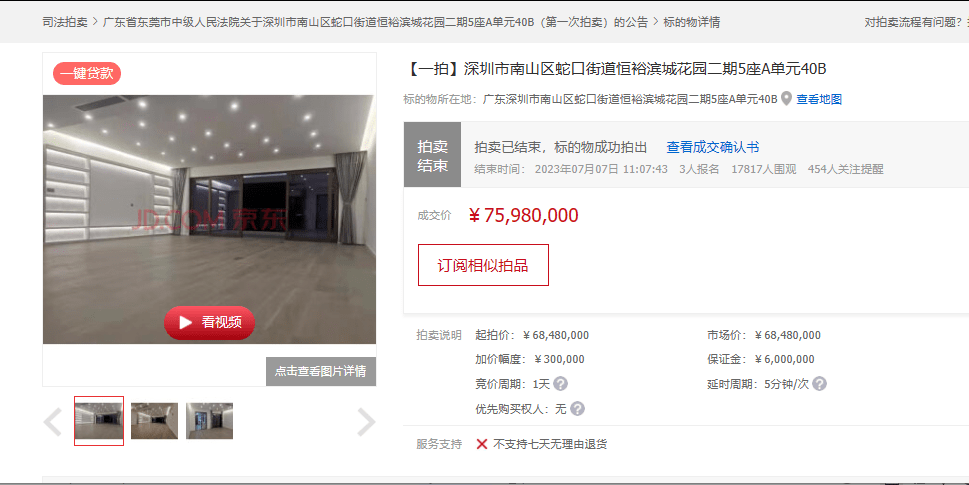
Task: Go to 司法拍卖 breadcrumb
Action: tap(65, 22)
